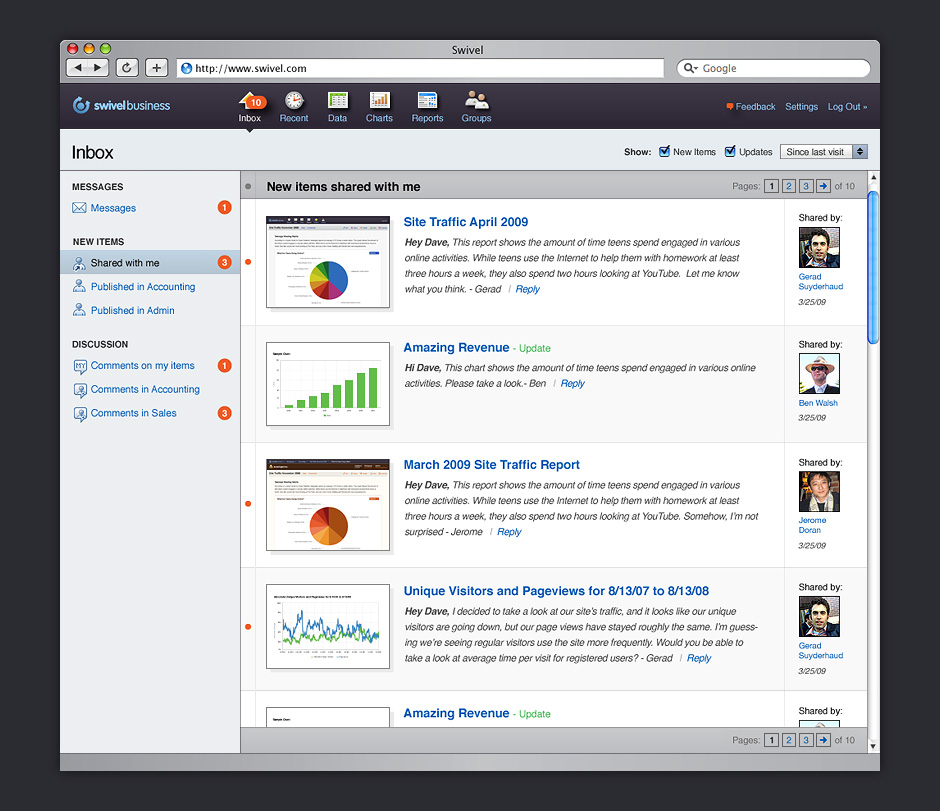Image resolution: width=940 pixels, height=811 pixels.
Task: Select Comments in Sales in sidebar
Action: [x=133, y=413]
